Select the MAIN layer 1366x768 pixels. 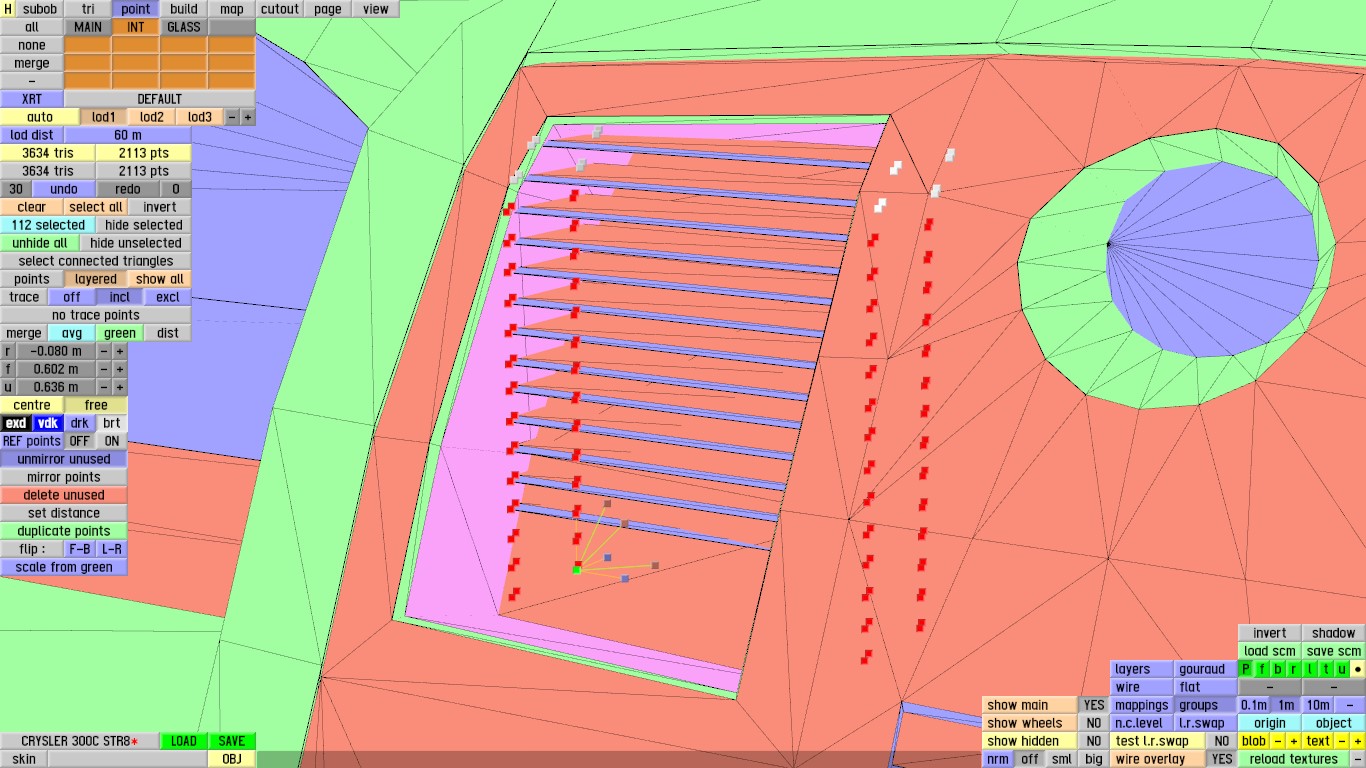[x=88, y=27]
